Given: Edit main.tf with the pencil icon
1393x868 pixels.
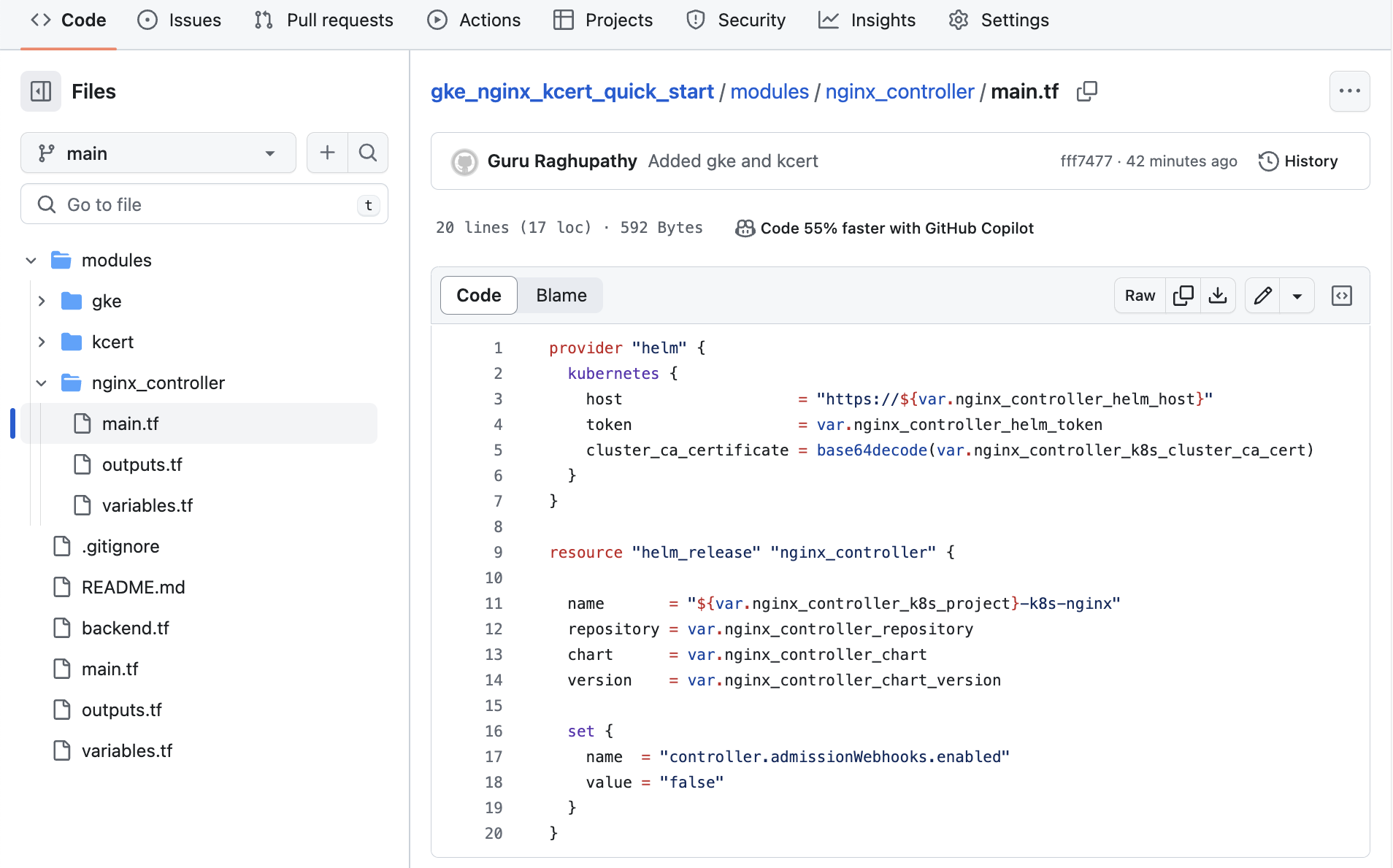Looking at the screenshot, I should pos(1262,295).
